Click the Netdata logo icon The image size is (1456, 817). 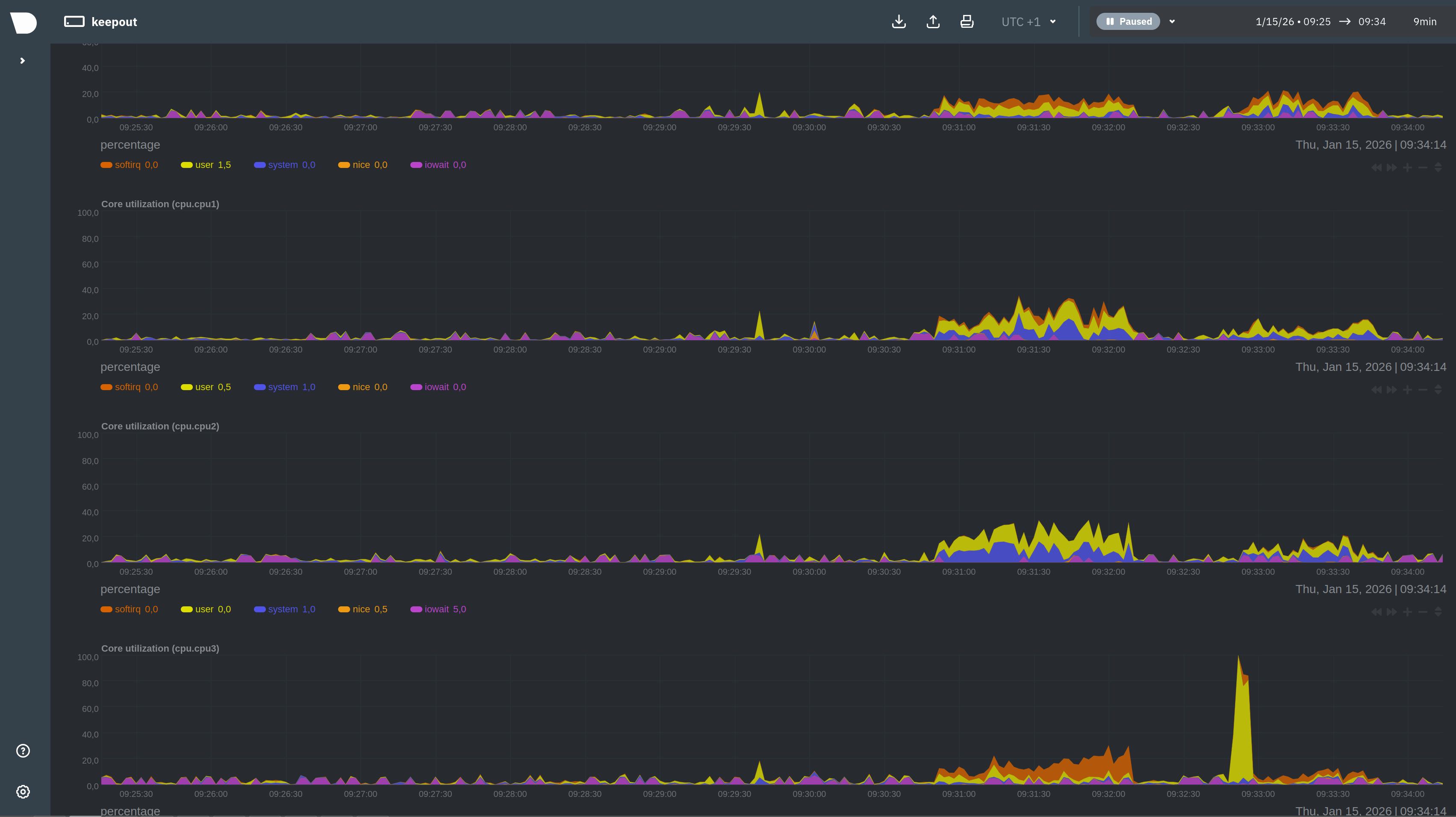(x=23, y=23)
